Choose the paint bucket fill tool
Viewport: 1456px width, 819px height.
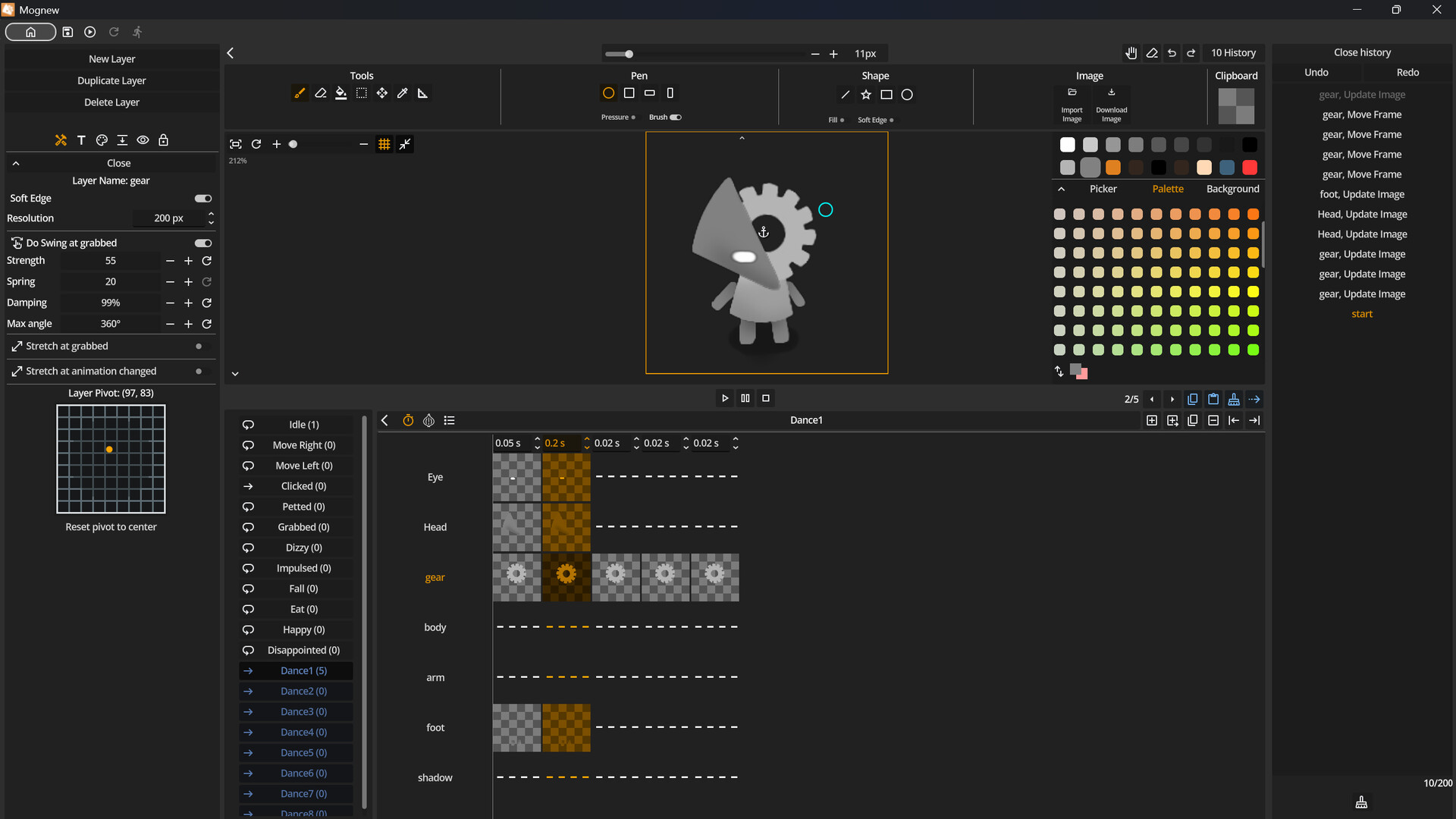click(x=341, y=93)
